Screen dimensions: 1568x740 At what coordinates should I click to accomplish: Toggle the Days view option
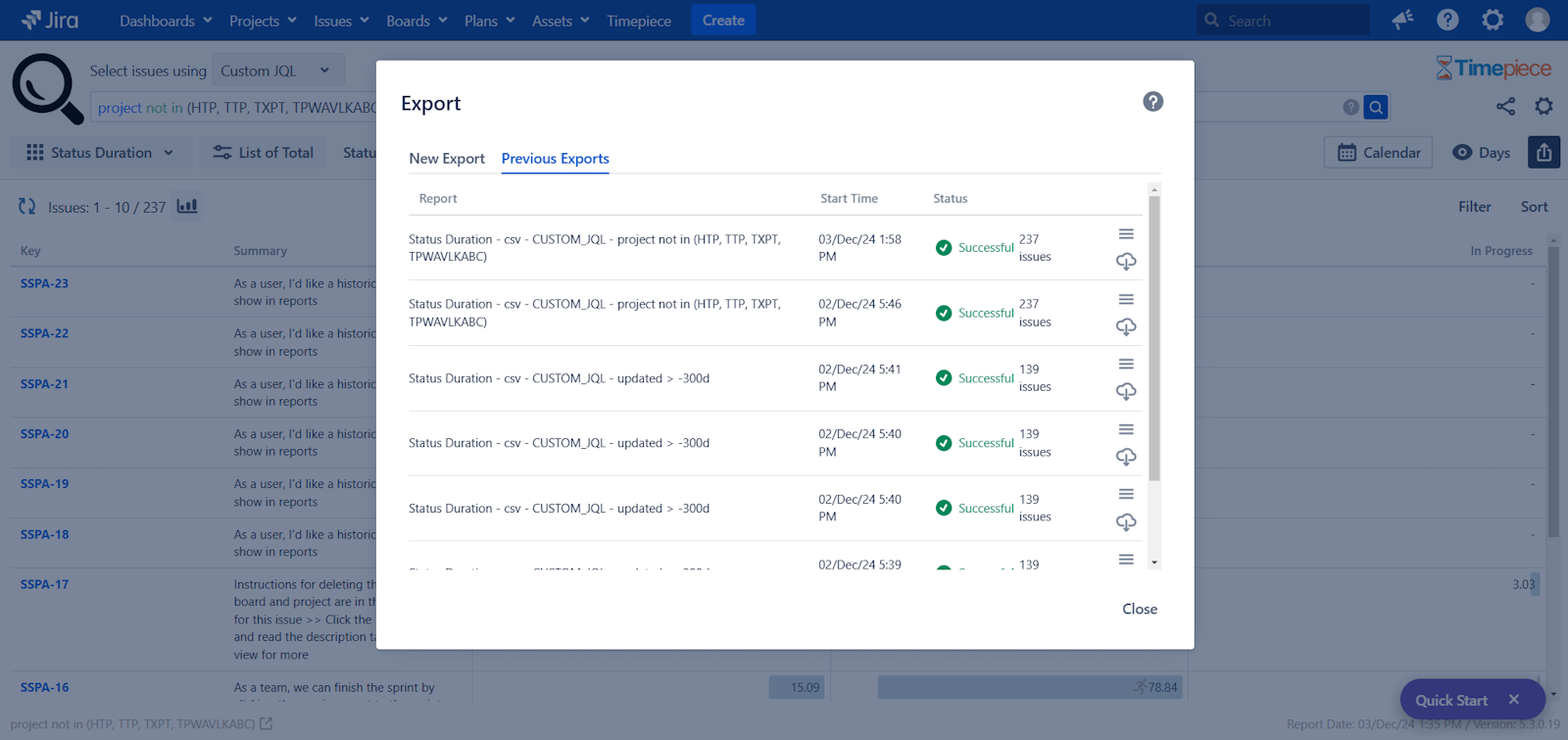click(1481, 153)
